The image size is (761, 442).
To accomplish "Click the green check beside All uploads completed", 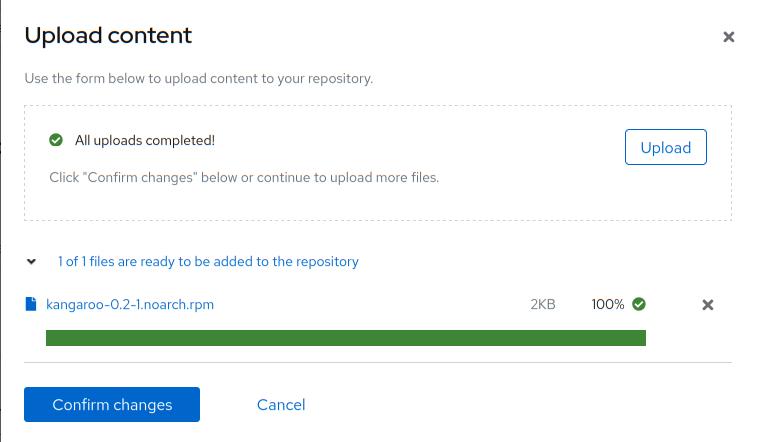I will click(56, 140).
